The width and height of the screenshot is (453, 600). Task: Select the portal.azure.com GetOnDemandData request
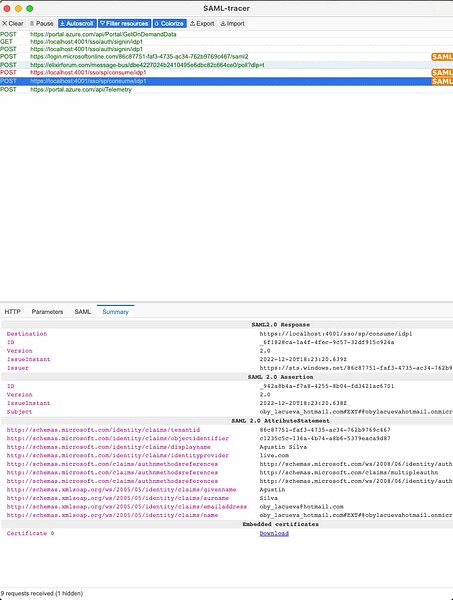226,34
